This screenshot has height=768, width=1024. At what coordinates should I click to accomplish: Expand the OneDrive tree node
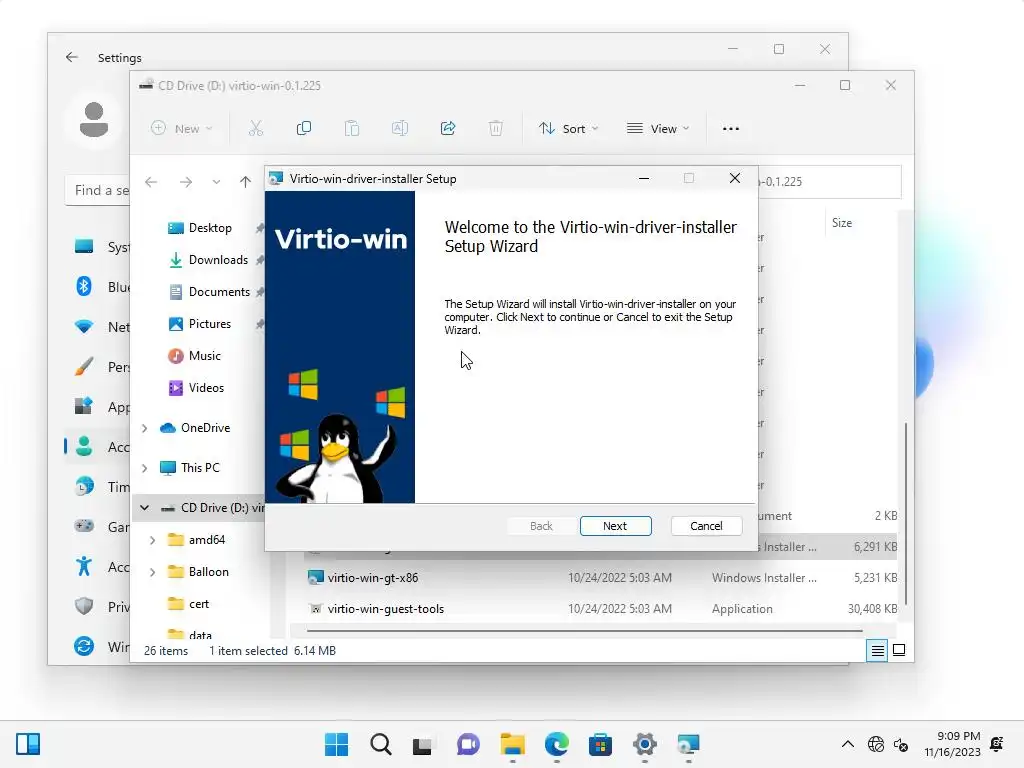[x=145, y=428]
